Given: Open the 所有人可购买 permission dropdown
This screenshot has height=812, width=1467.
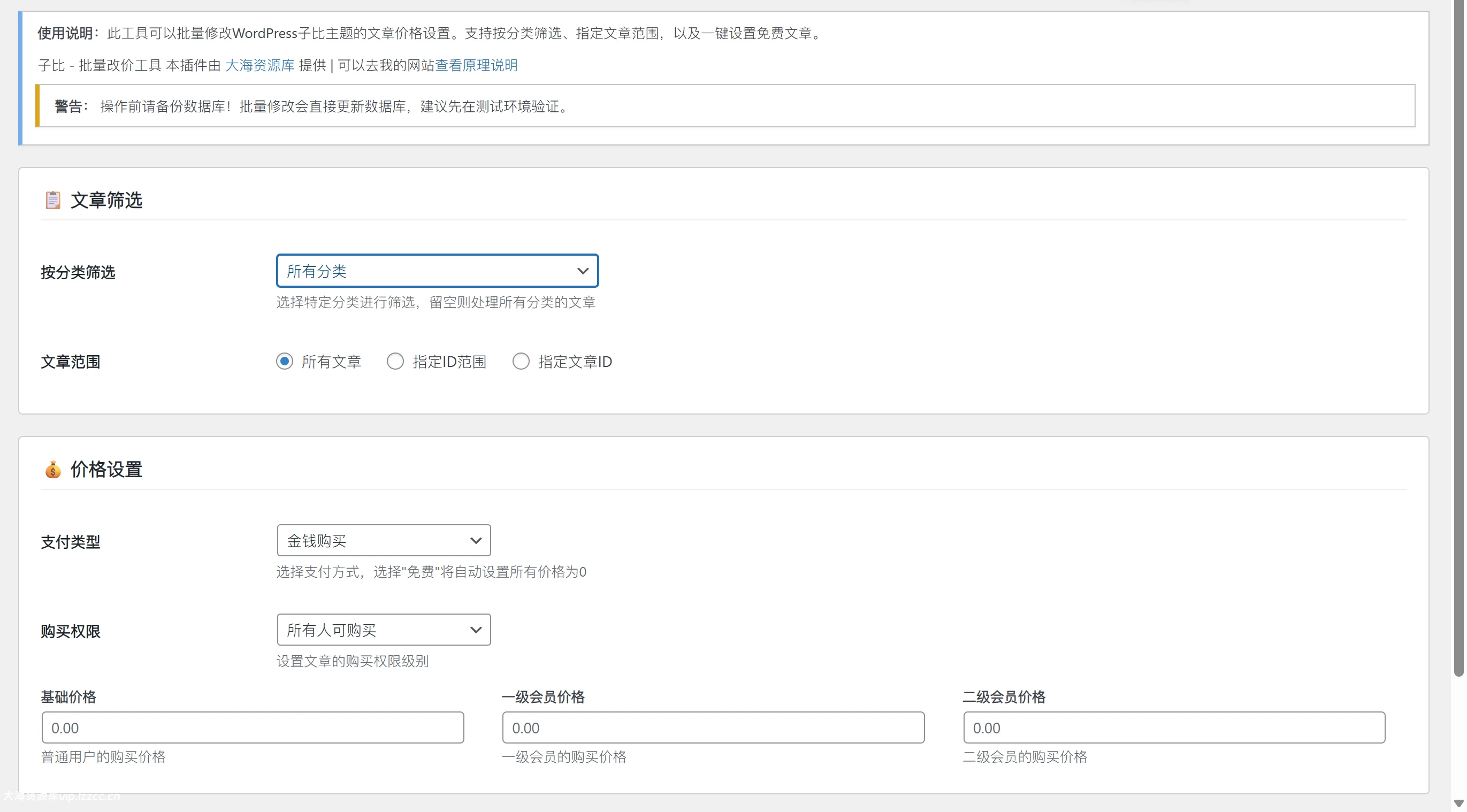Looking at the screenshot, I should coord(383,629).
